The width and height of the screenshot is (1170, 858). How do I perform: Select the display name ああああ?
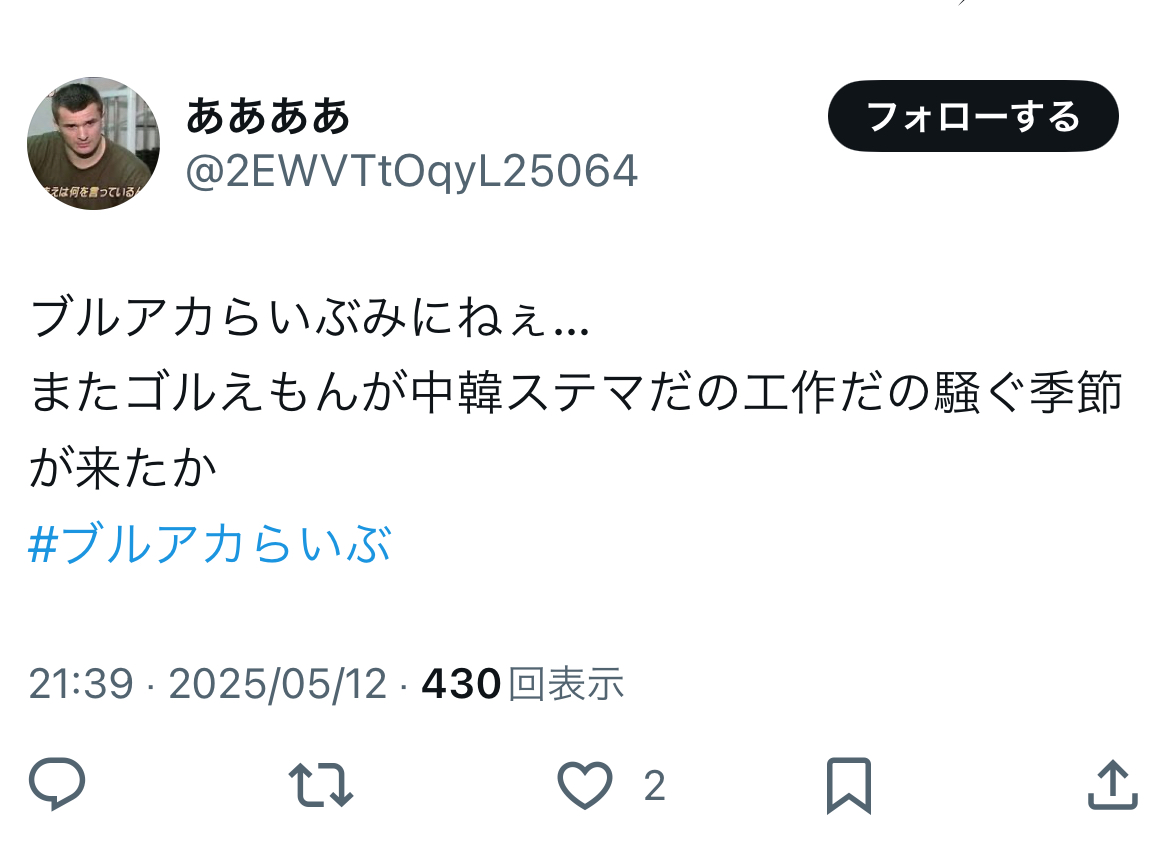pos(268,116)
